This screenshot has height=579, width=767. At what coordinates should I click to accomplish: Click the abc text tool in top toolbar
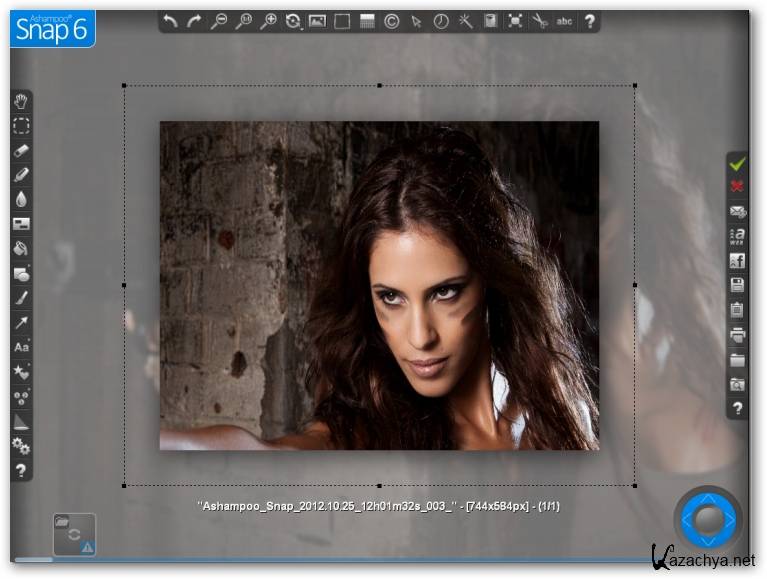coord(565,21)
